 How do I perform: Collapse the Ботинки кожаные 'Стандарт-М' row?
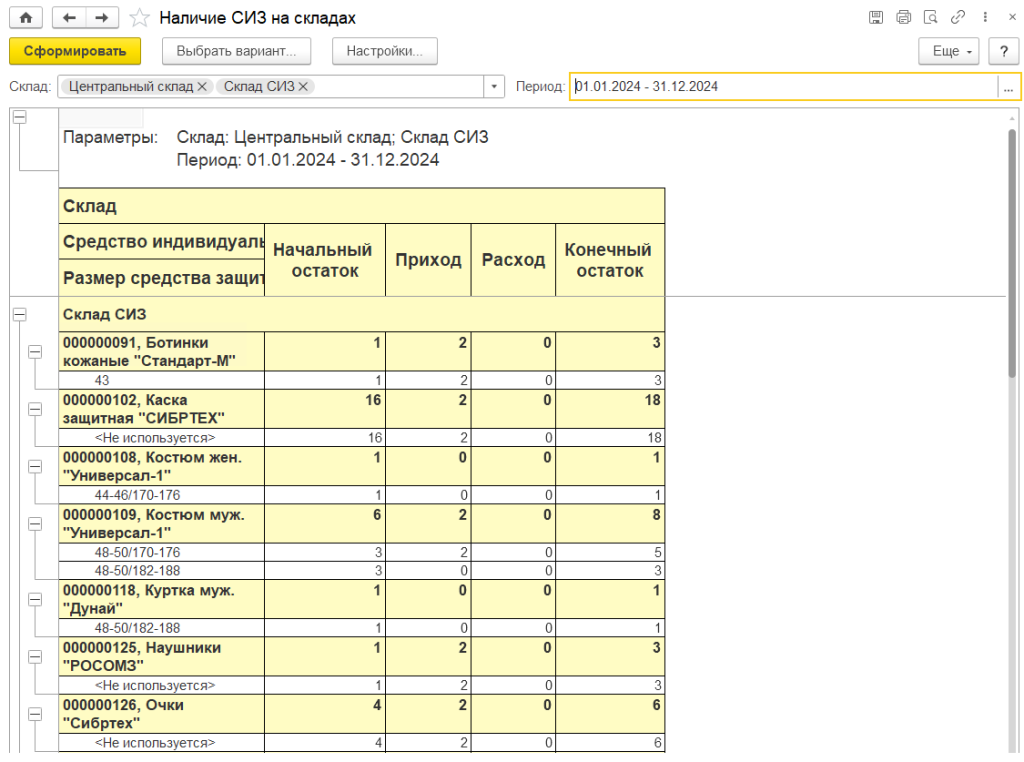(35, 352)
